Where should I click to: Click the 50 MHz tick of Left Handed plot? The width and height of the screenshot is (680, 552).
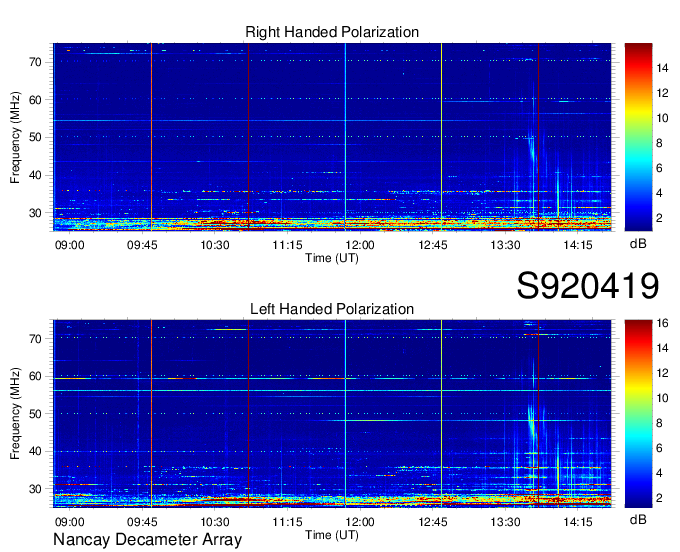(36, 414)
